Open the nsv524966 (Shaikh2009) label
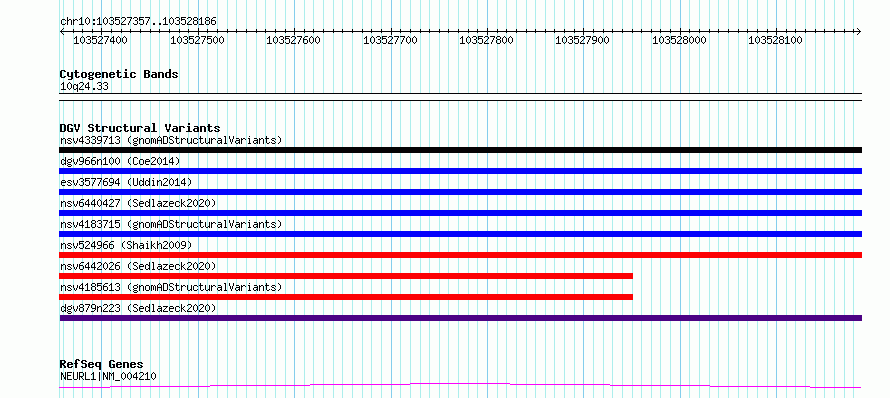890x398 pixels. (126, 245)
